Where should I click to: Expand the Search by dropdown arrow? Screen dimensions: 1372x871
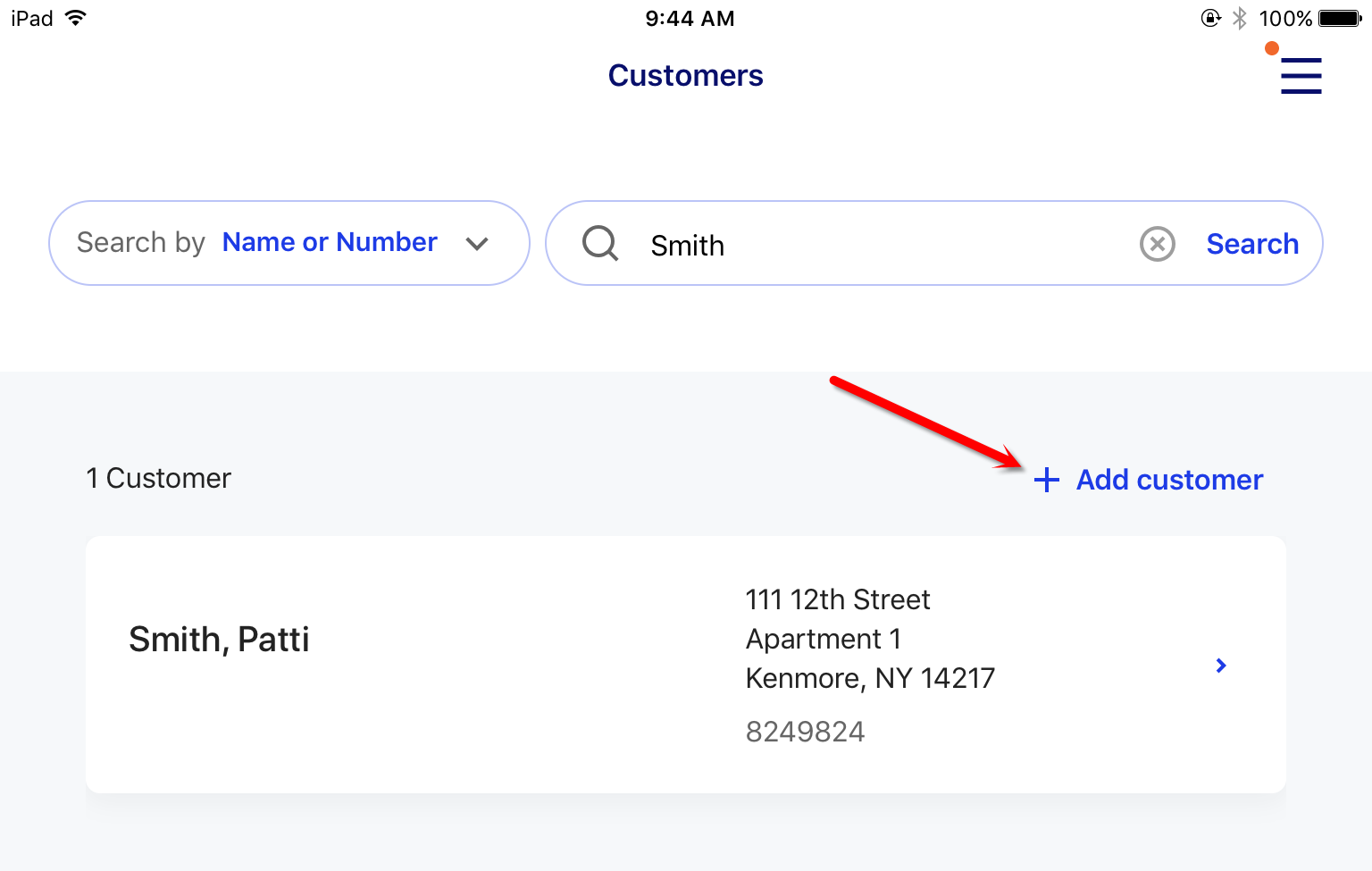(478, 243)
